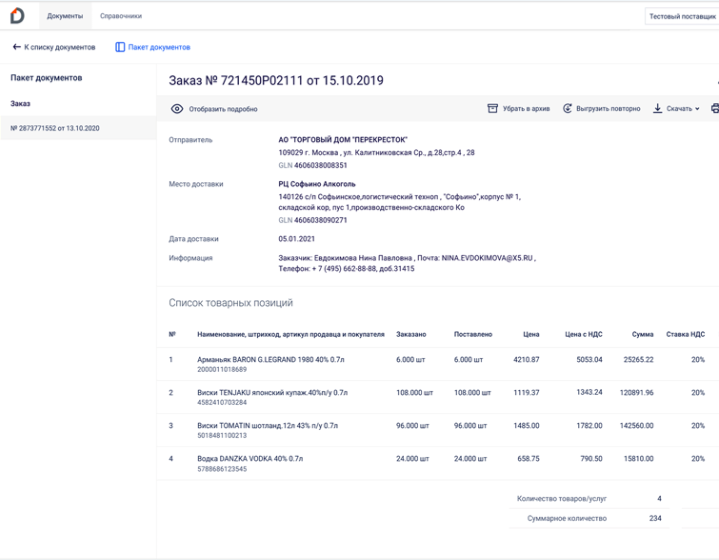
Task: Click the Пакет документов panel icon
Action: coord(120,47)
